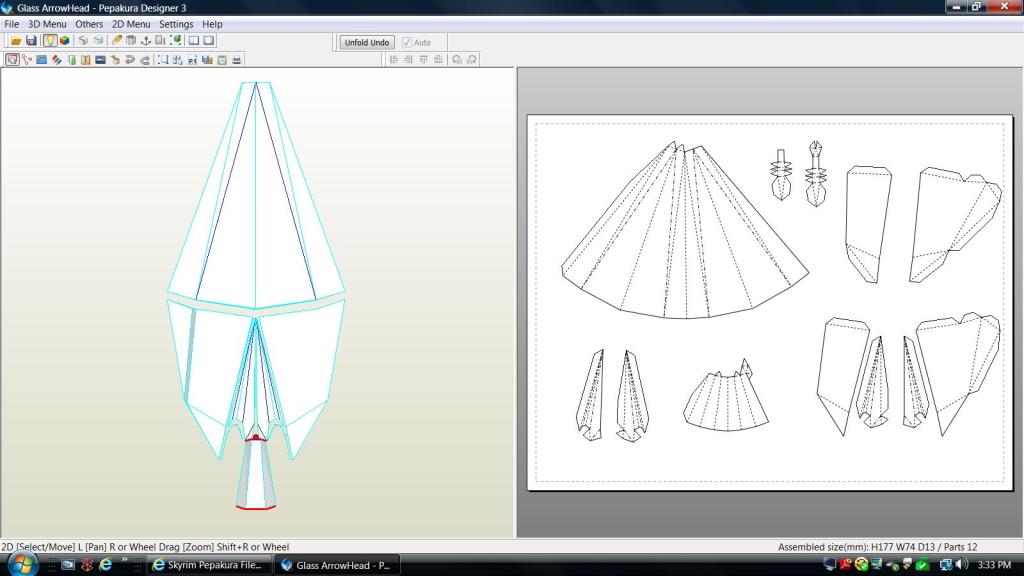The height and width of the screenshot is (576, 1024).
Task: Click the gray cylinder-shaped icon in top toolbar
Action: pos(131,40)
